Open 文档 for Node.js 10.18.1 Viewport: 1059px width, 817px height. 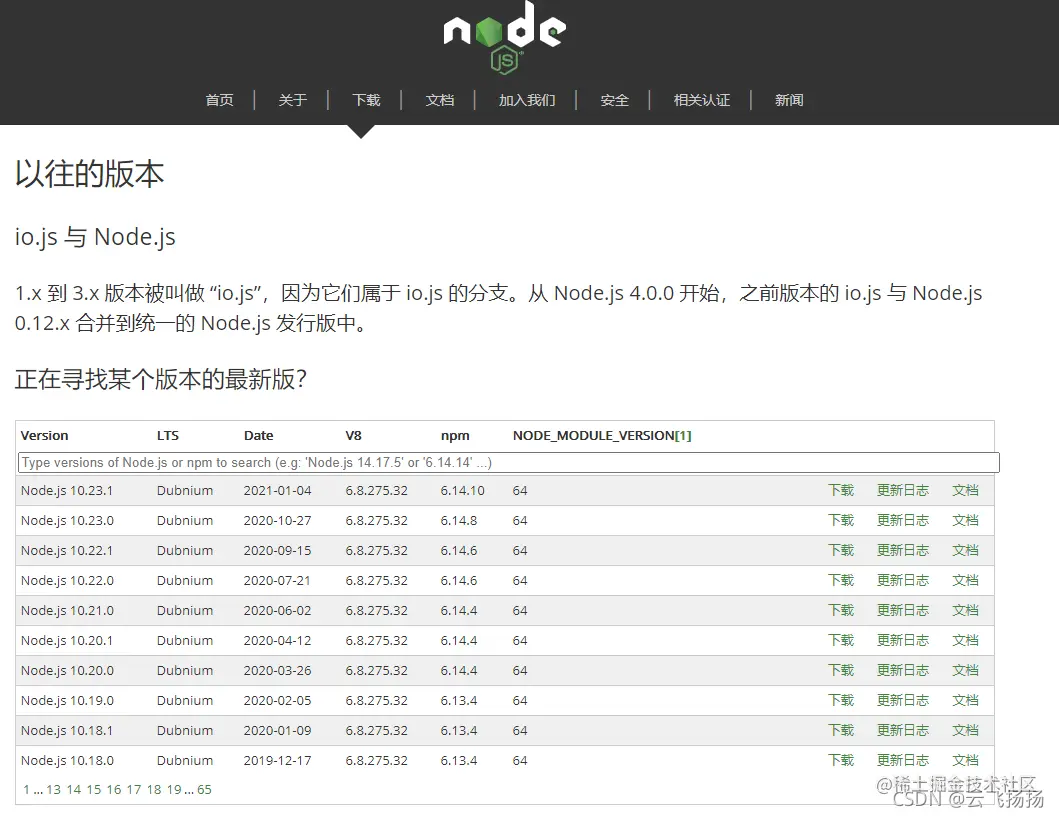pyautogui.click(x=966, y=730)
